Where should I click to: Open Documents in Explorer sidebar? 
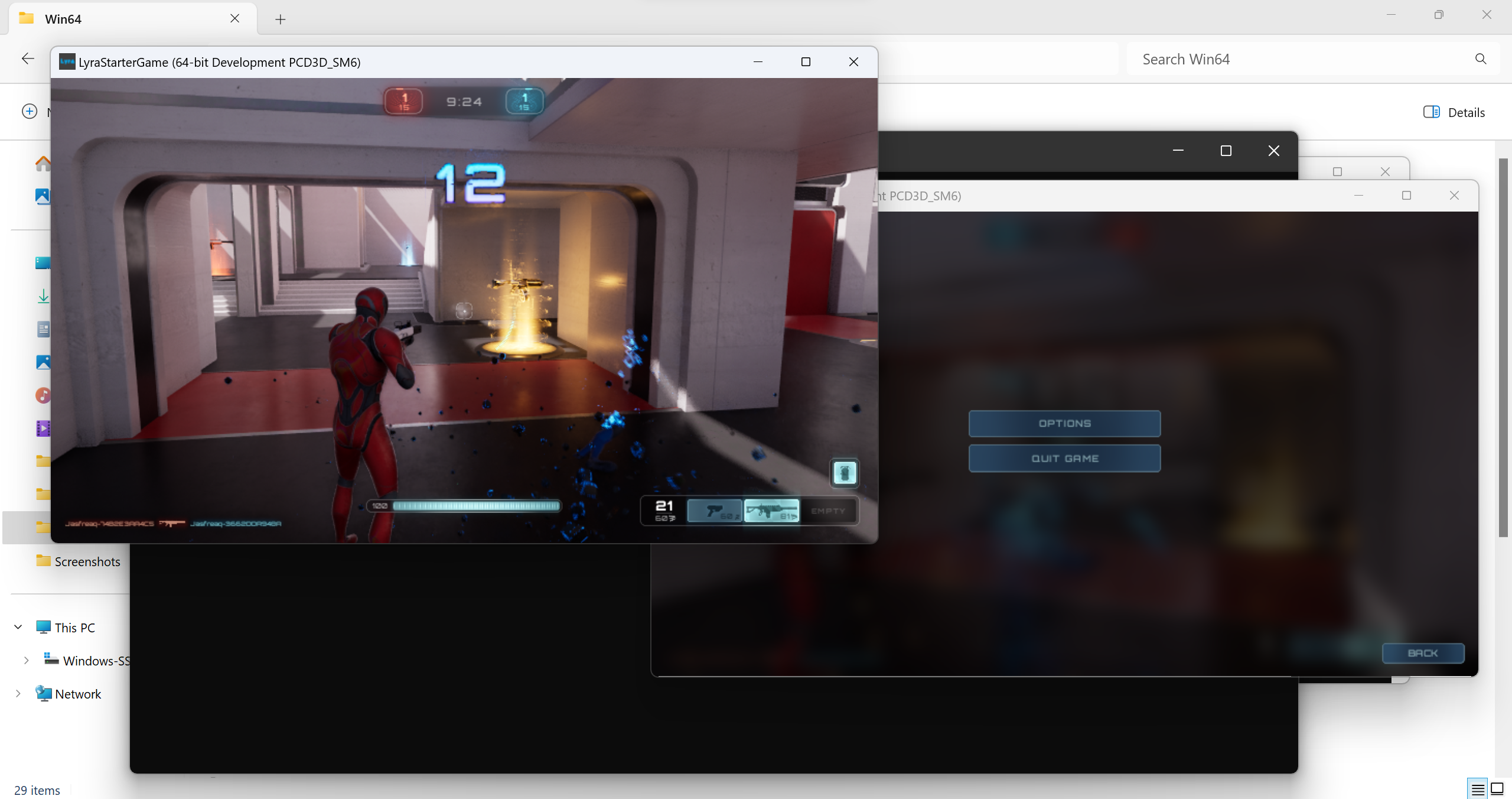point(43,329)
